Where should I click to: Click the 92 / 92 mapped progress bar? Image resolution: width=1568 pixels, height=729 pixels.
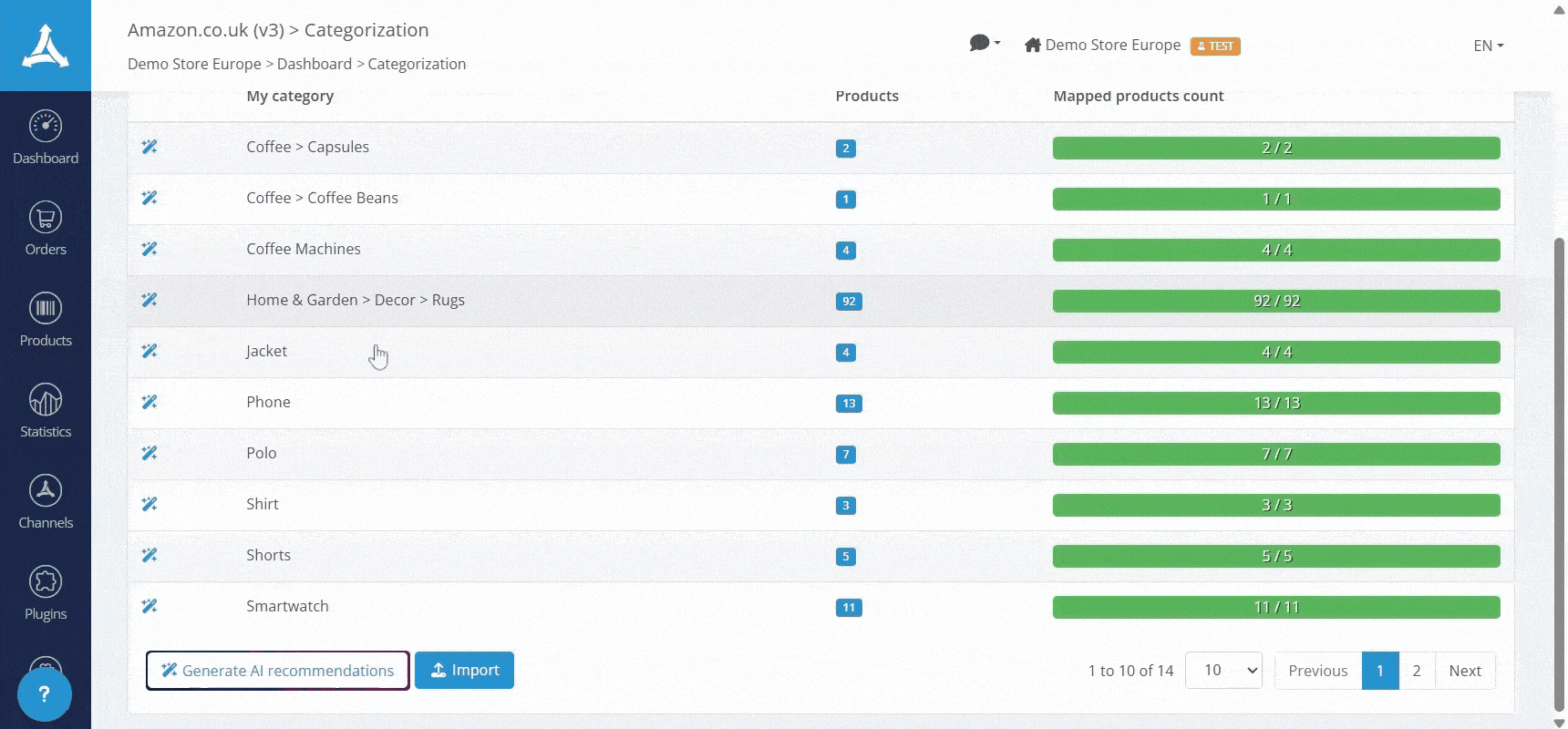(x=1275, y=301)
